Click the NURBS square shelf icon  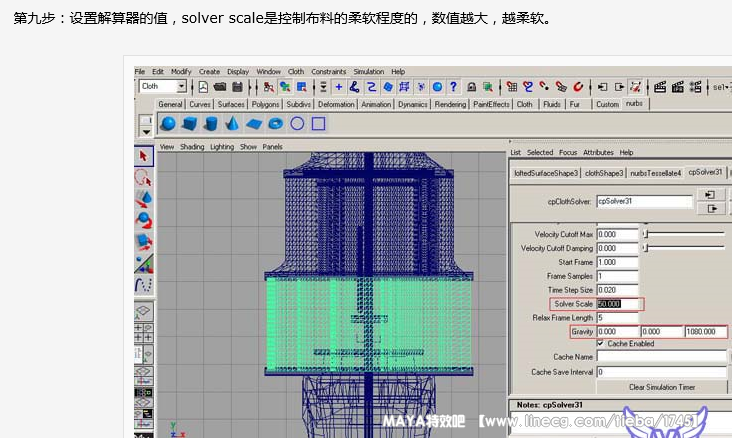318,124
